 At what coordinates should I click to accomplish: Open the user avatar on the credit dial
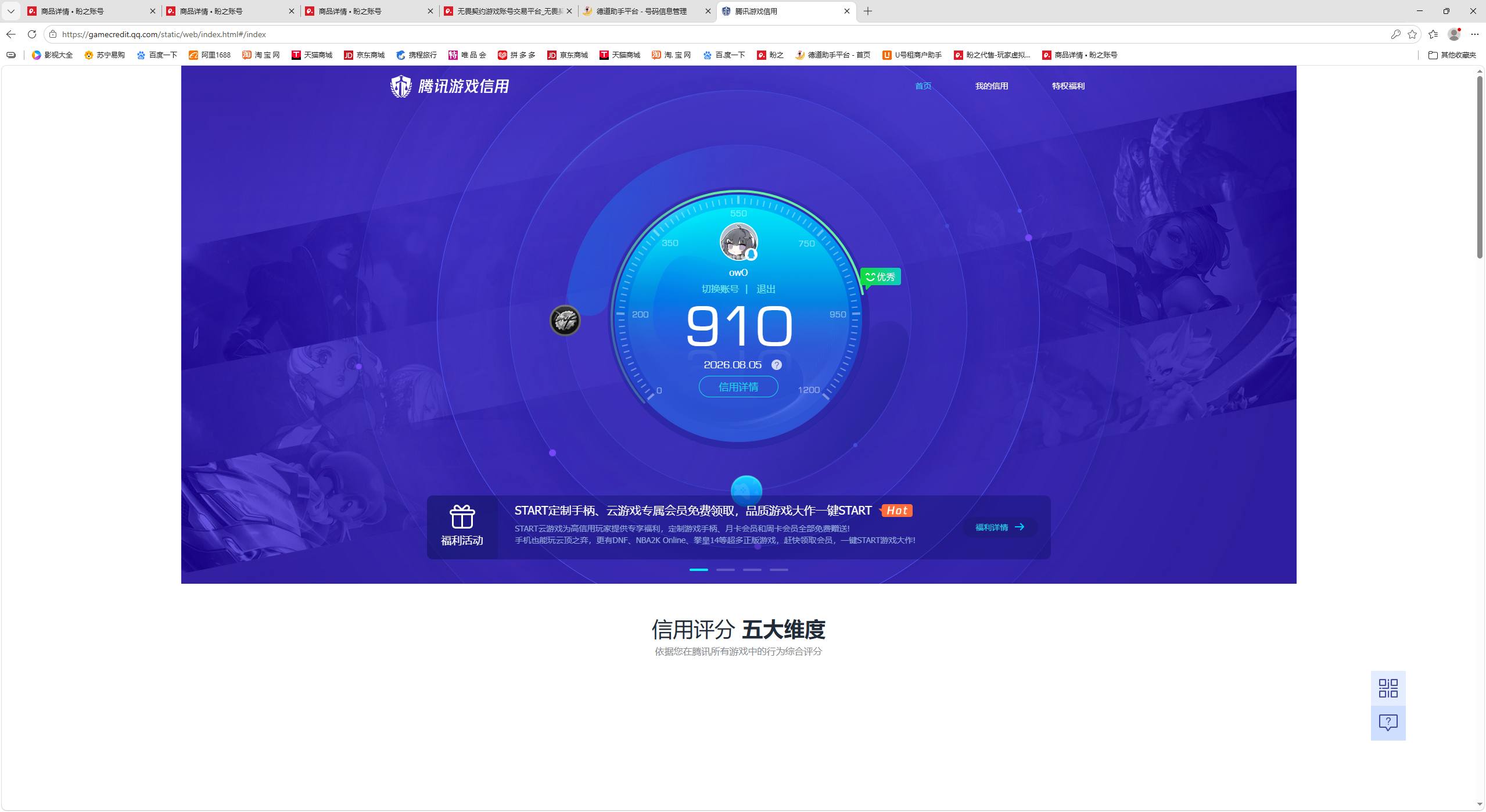pos(738,242)
